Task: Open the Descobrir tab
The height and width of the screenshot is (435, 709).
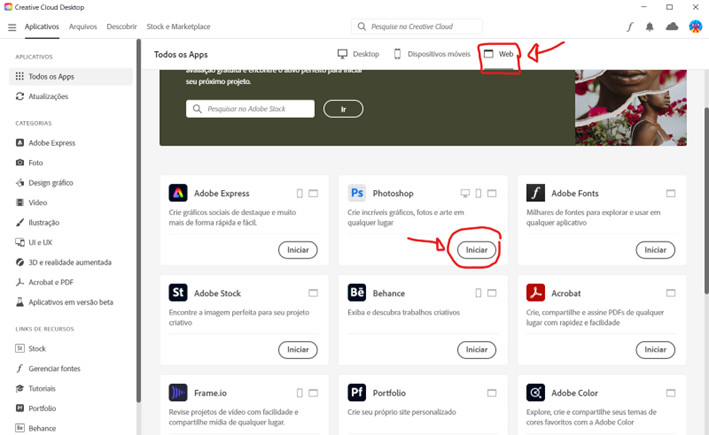Action: pos(122,27)
